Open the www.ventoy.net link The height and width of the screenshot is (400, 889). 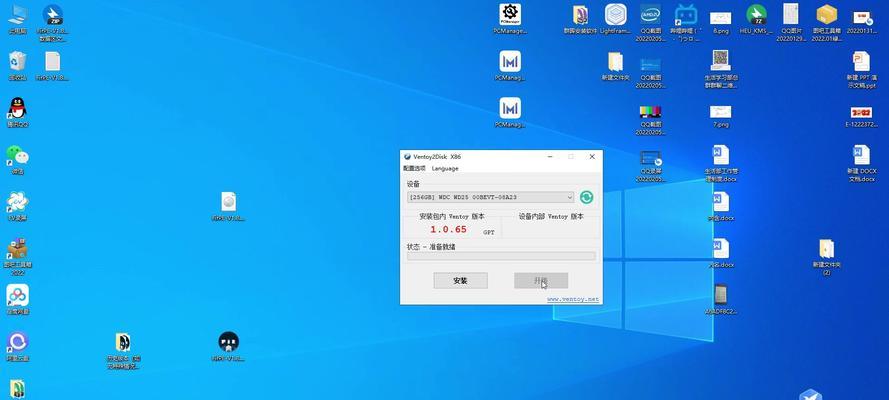[573, 299]
